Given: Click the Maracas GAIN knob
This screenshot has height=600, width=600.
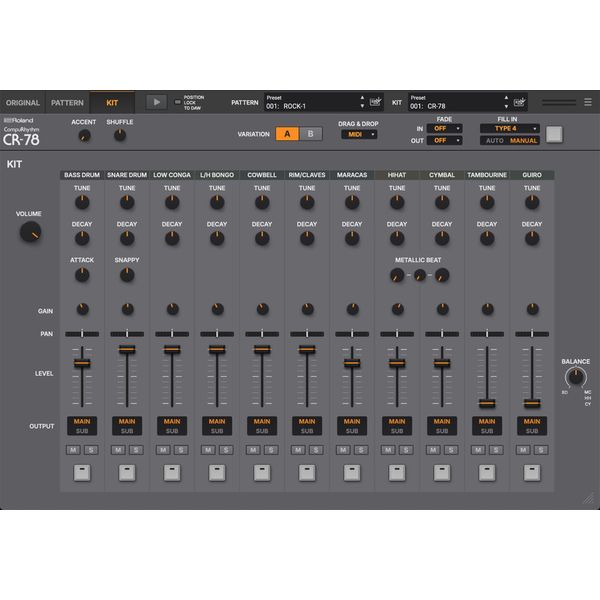Looking at the screenshot, I should pos(352,309).
